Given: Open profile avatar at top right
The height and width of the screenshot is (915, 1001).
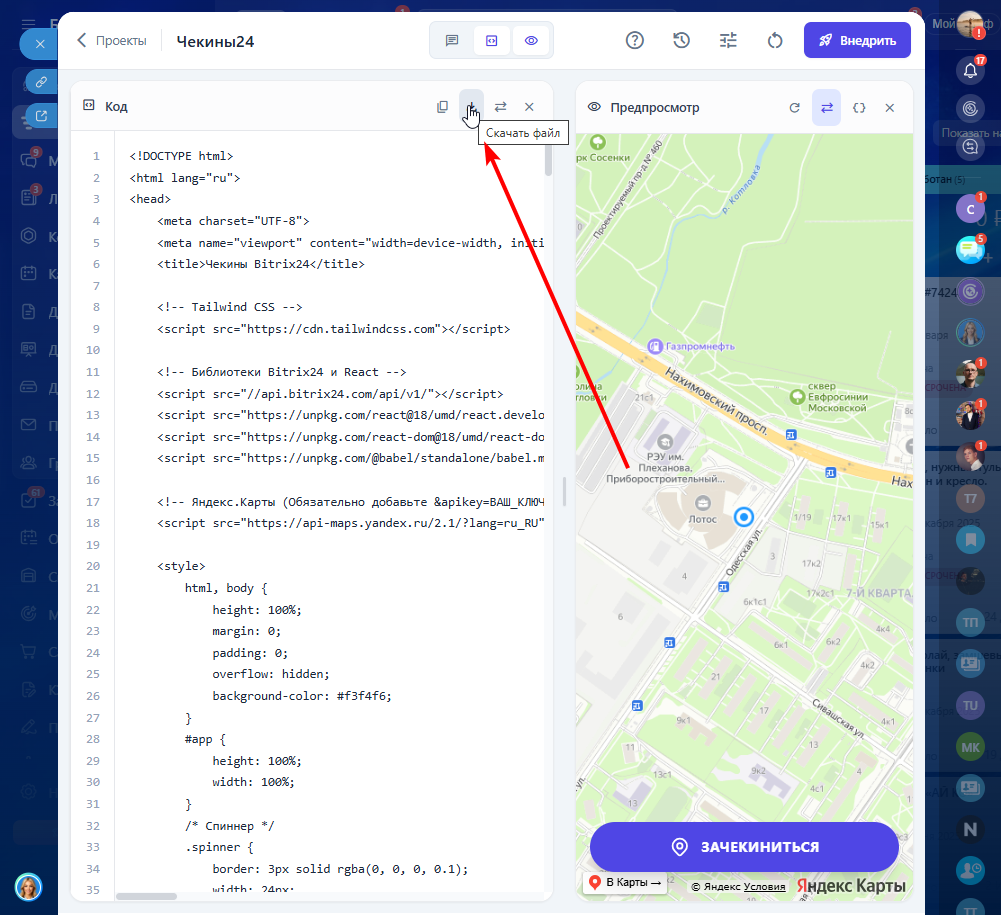Looking at the screenshot, I should pyautogui.click(x=970, y=24).
